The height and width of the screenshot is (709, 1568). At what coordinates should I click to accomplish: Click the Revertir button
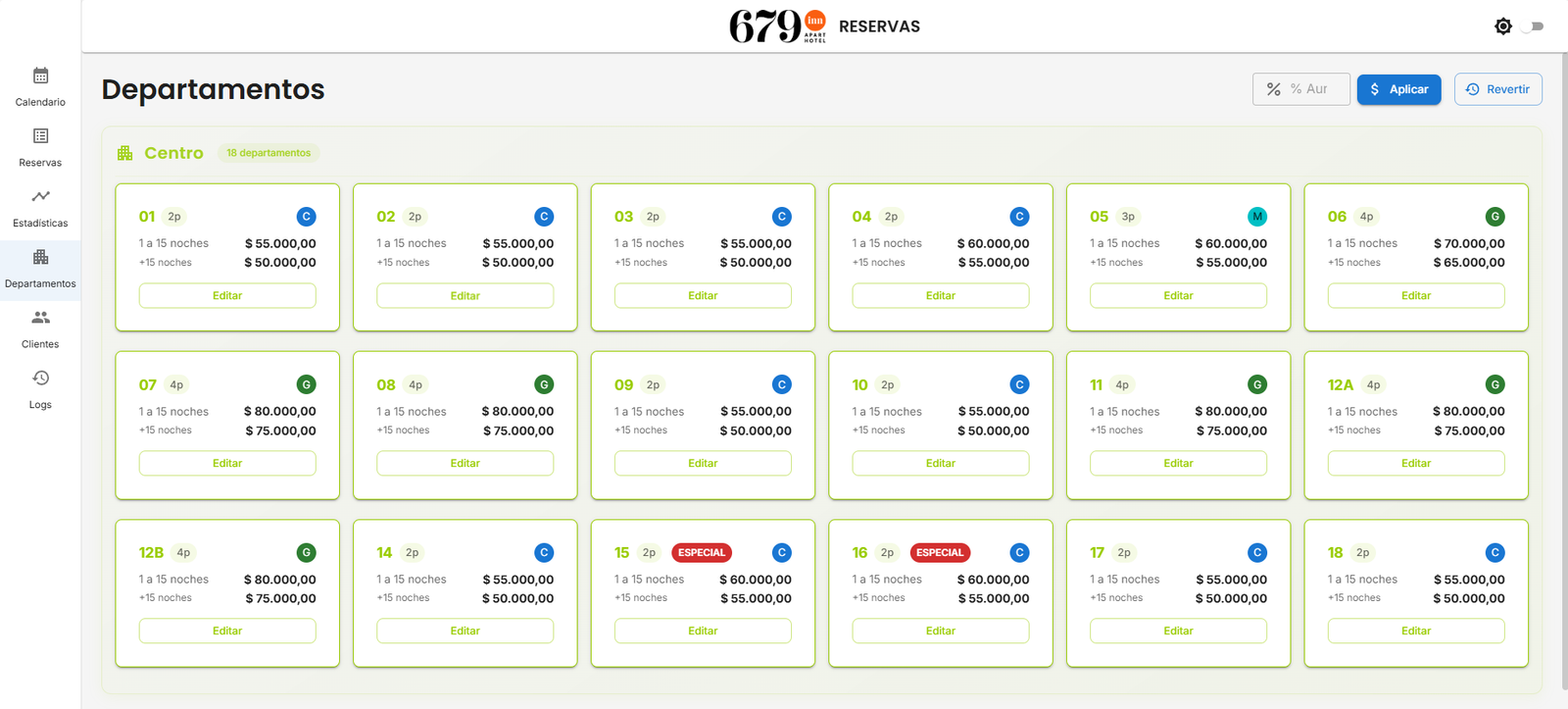[x=1497, y=89]
